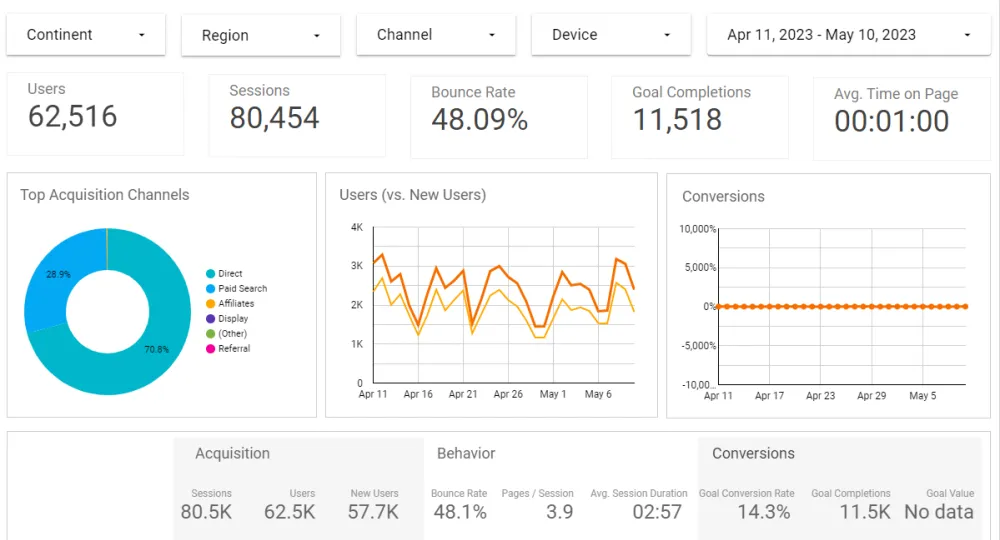Click the Direct legend color dot
Image resolution: width=1000 pixels, height=540 pixels.
[210, 274]
